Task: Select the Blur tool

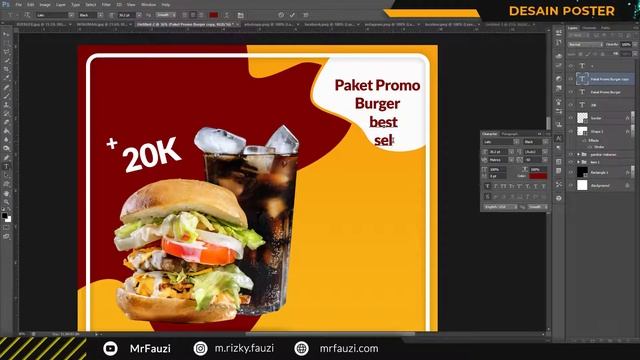Action: pyautogui.click(x=7, y=140)
